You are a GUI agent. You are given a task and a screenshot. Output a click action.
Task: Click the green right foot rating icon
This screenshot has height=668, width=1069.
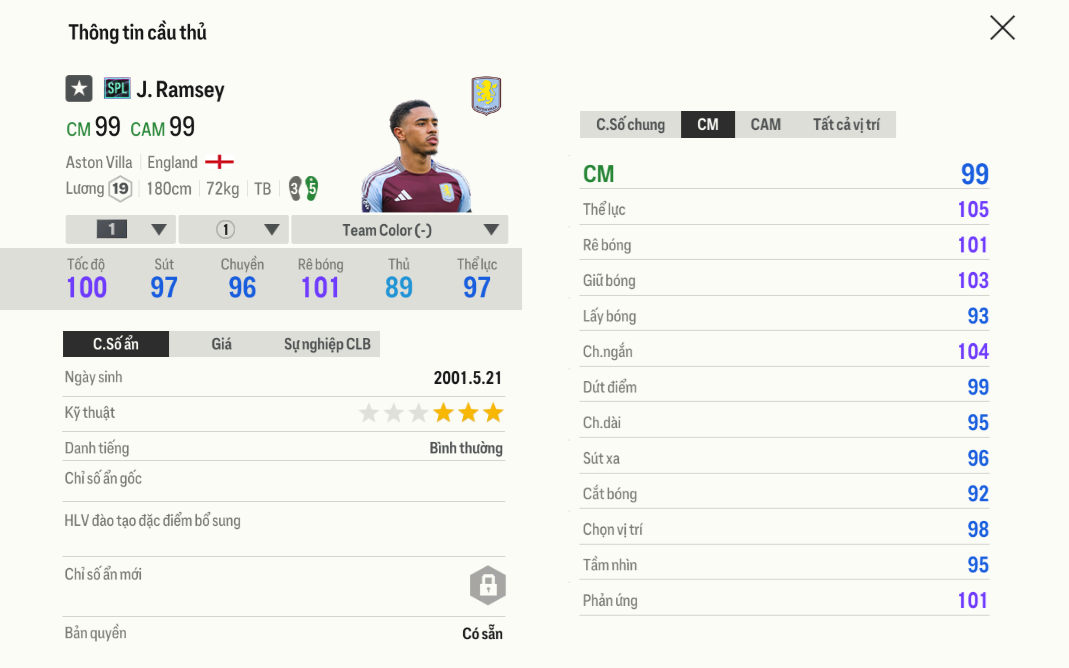[x=311, y=188]
